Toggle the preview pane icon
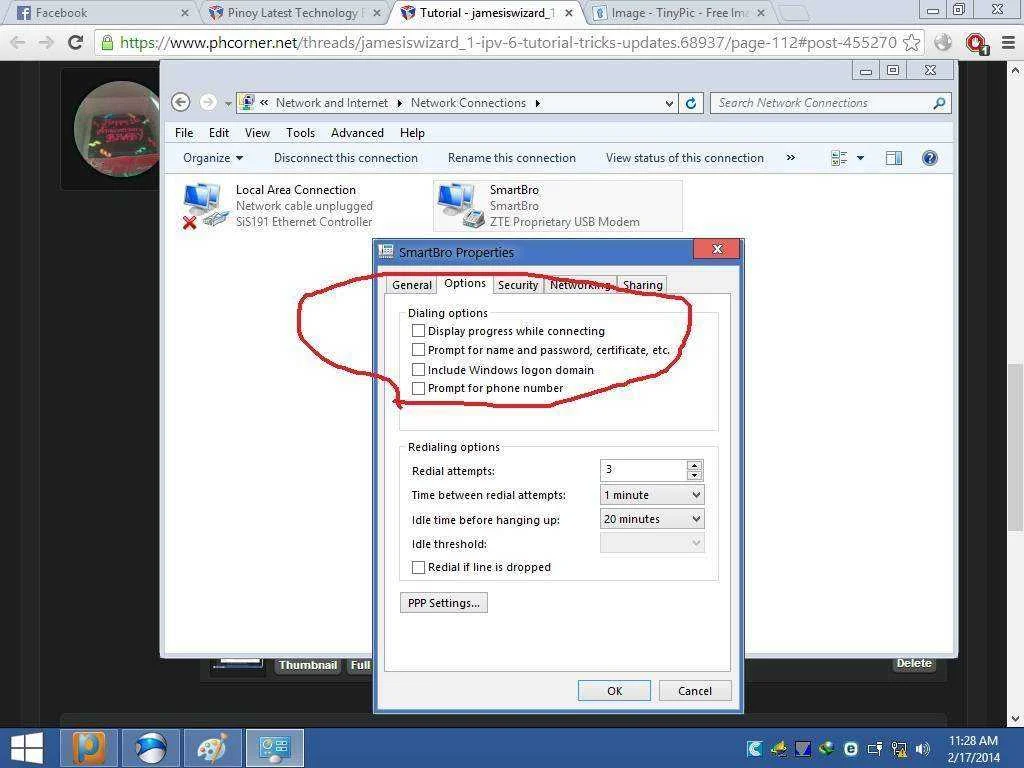The image size is (1024, 768). 894,158
